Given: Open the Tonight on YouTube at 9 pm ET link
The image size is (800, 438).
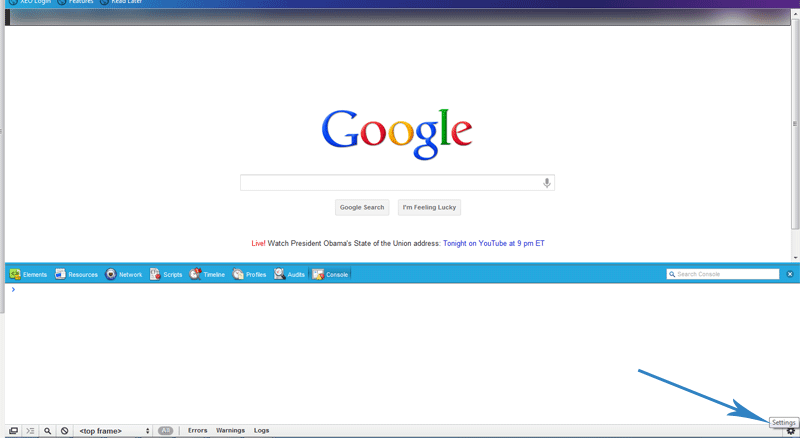Looking at the screenshot, I should click(493, 244).
